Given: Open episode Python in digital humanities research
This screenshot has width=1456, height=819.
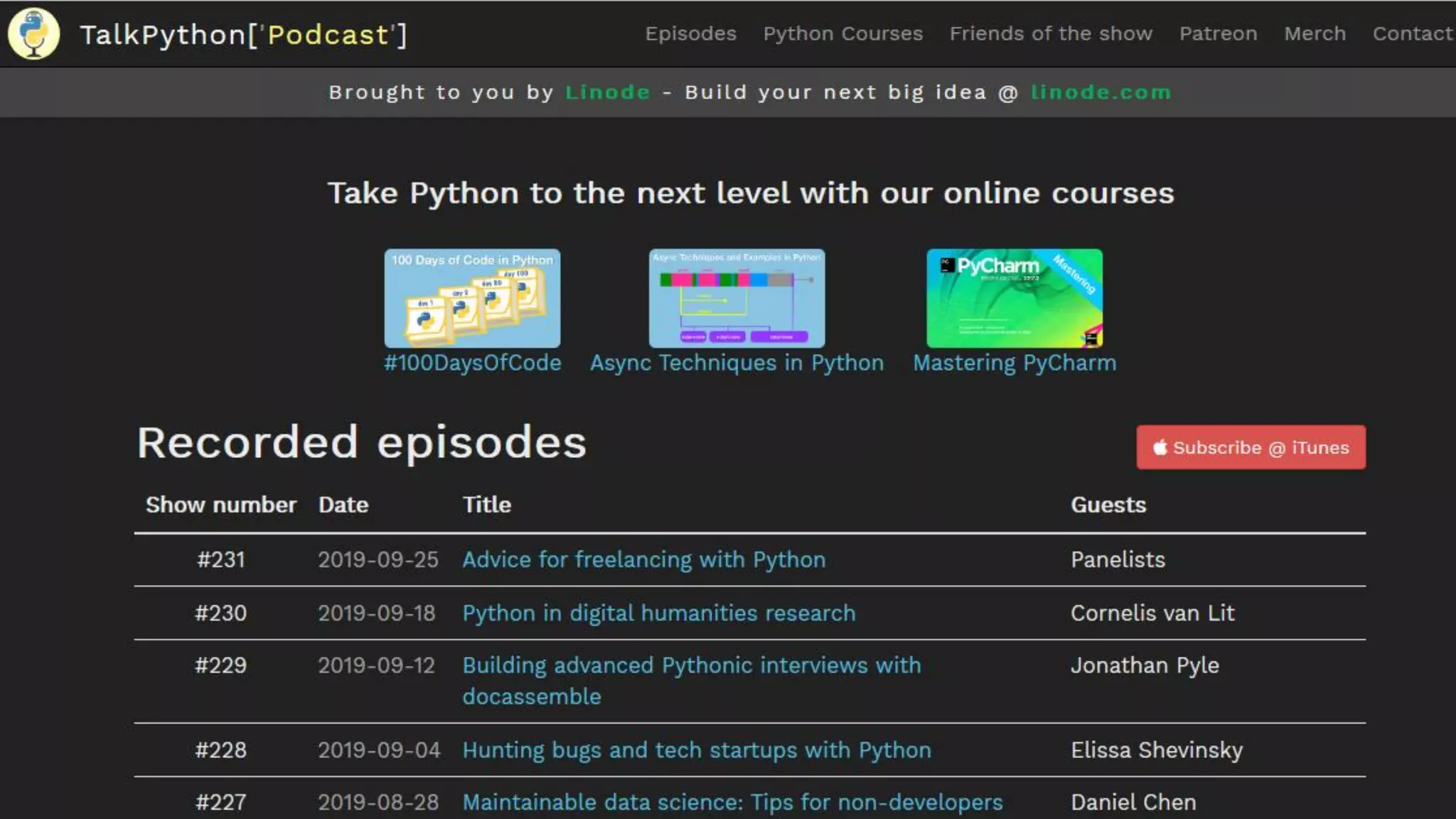Looking at the screenshot, I should 658,613.
